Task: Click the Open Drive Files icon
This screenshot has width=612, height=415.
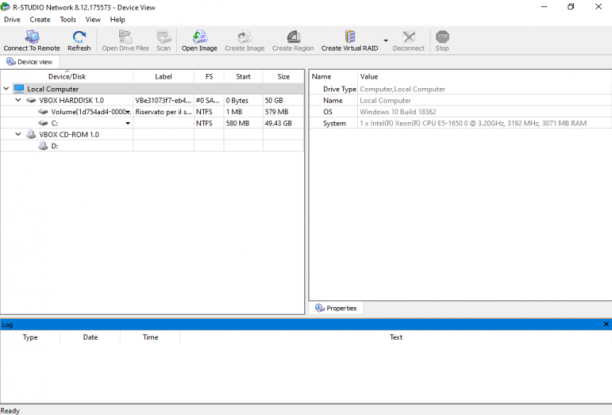Action: (125, 37)
